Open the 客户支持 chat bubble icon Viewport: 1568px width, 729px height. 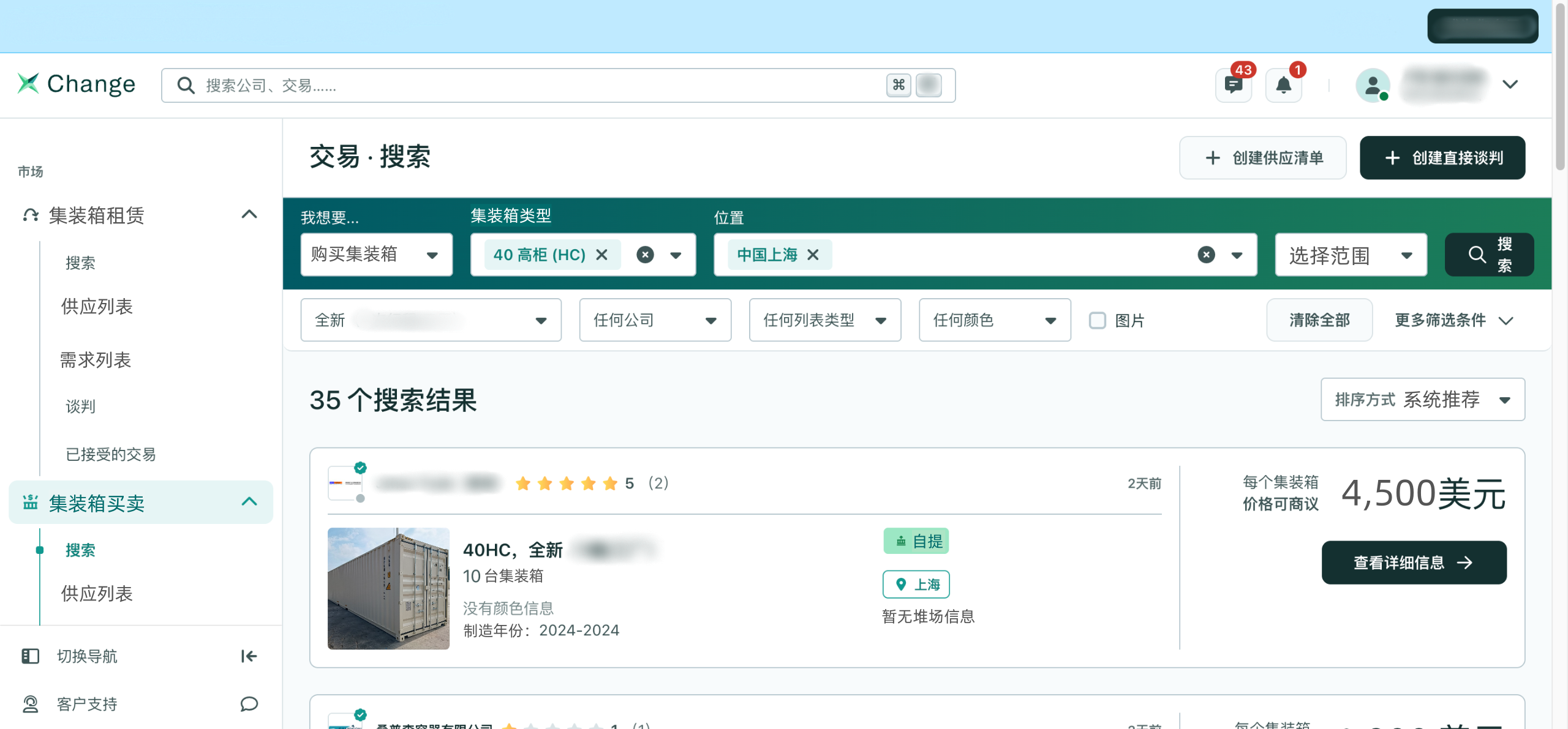pyautogui.click(x=249, y=704)
